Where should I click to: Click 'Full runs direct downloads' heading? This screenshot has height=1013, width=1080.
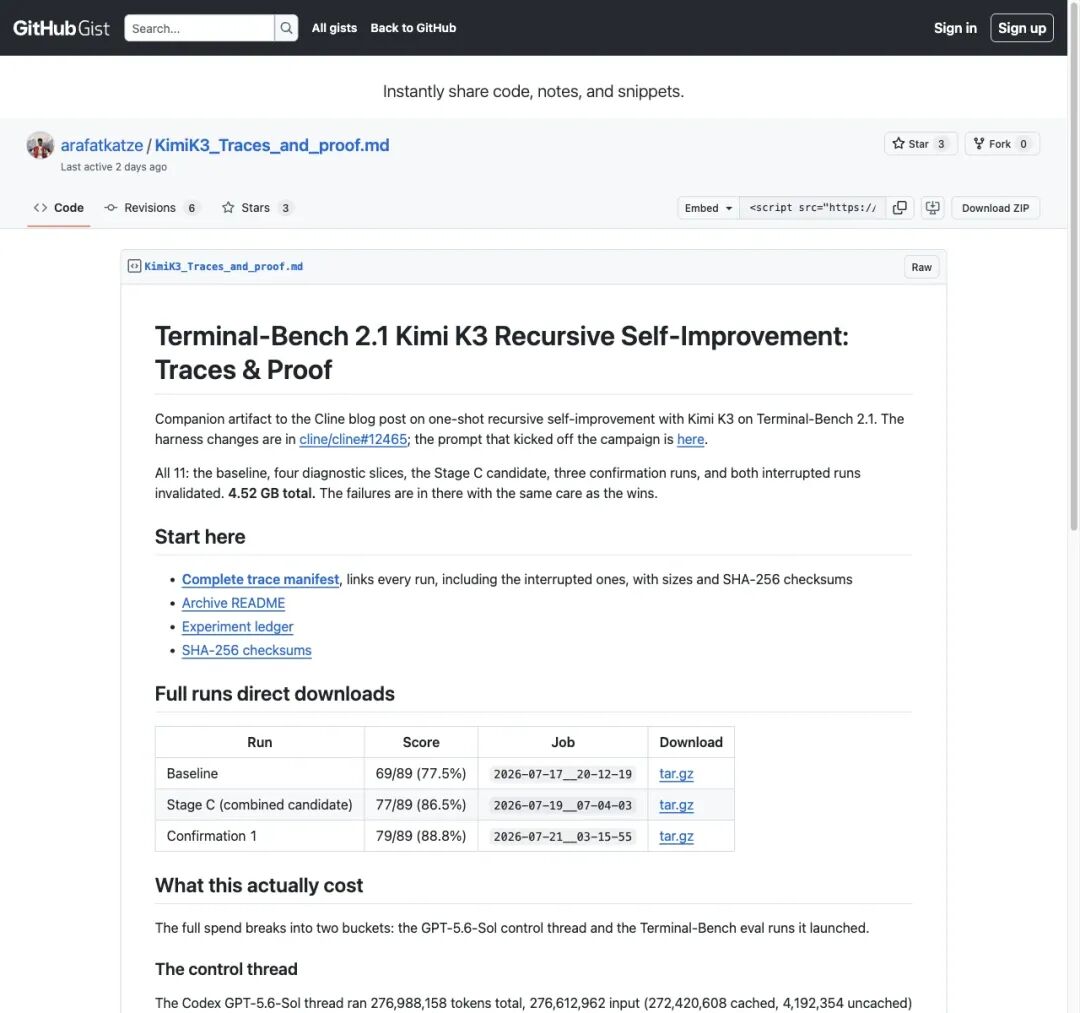coord(275,694)
